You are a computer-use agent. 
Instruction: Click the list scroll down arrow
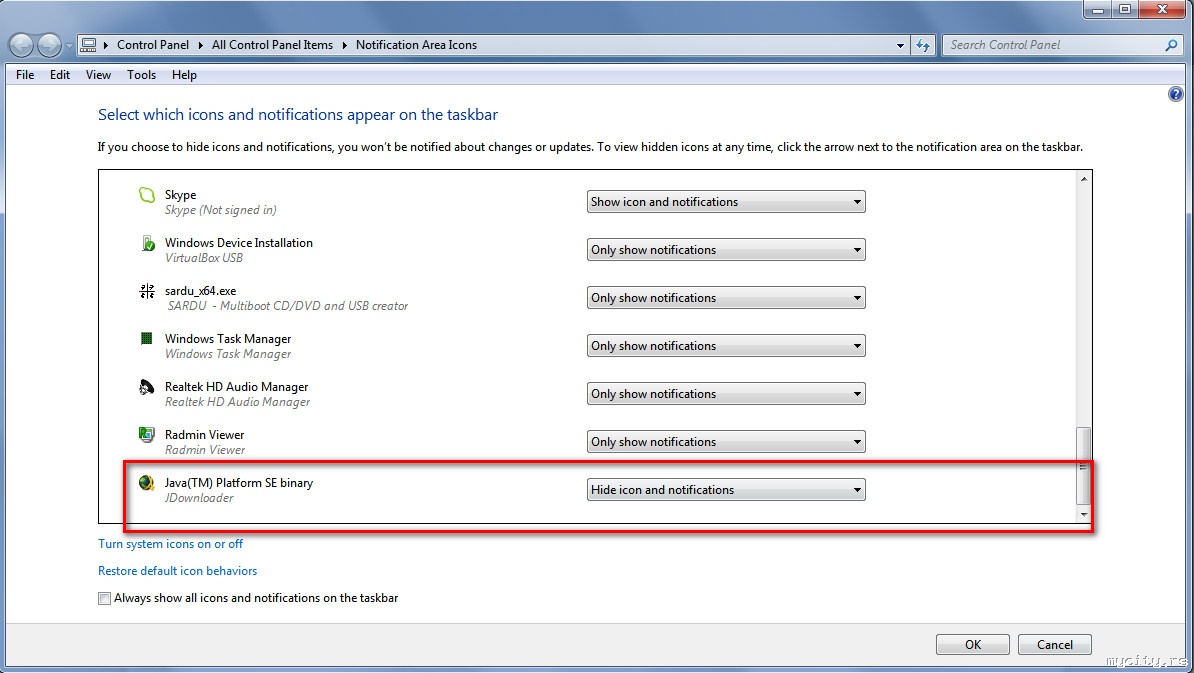point(1084,515)
